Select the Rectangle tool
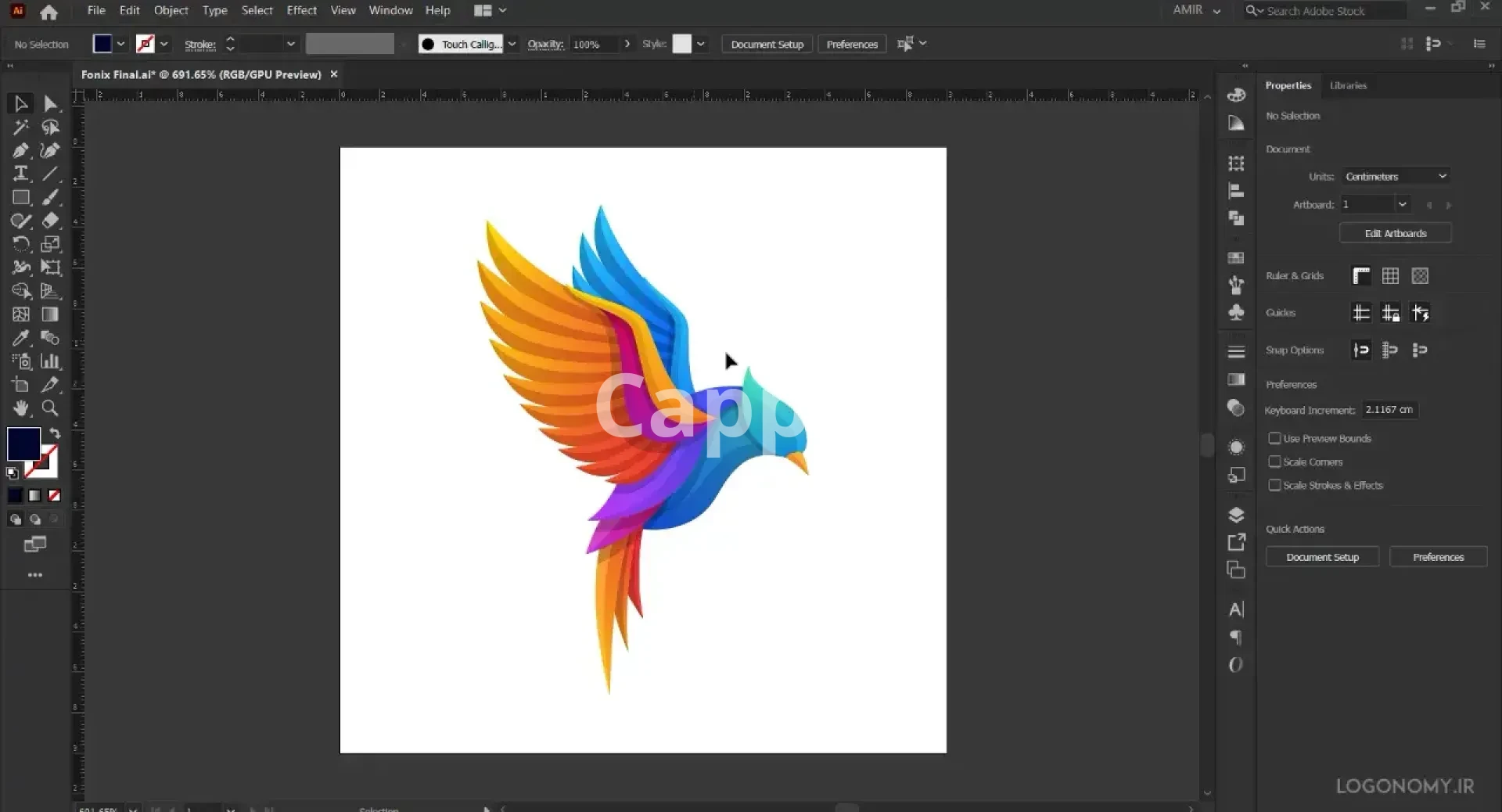Viewport: 1502px width, 812px height. point(20,198)
